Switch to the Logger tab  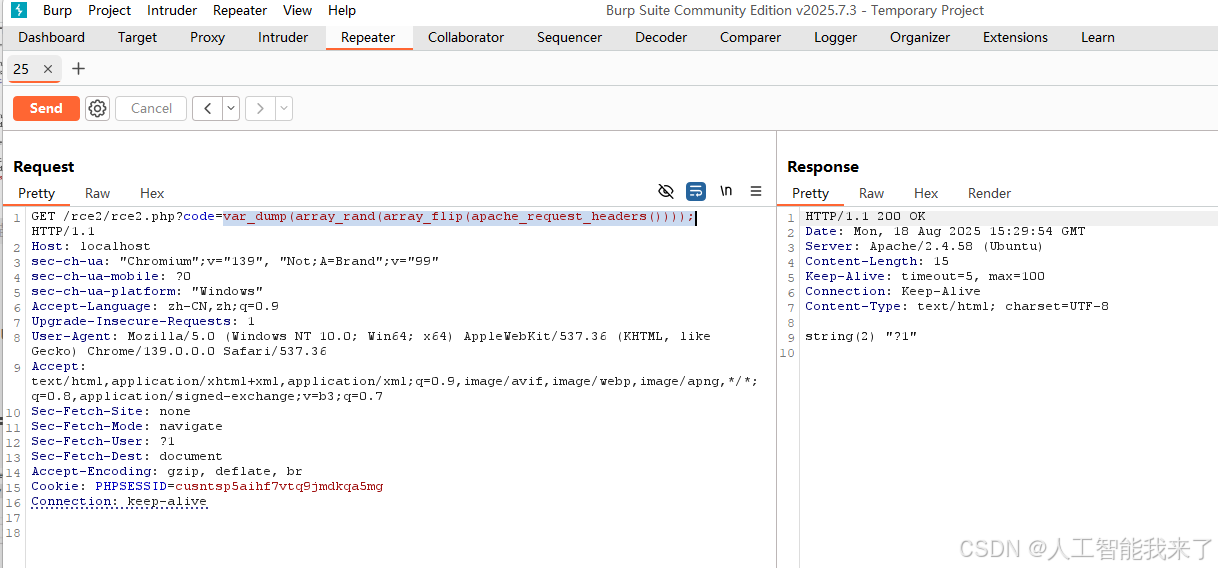[836, 37]
